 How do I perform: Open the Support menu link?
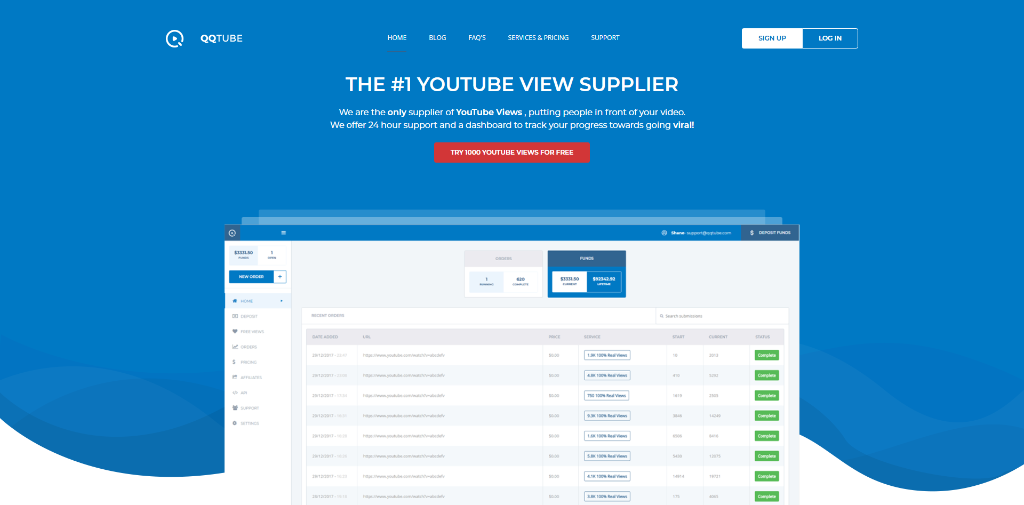605,38
